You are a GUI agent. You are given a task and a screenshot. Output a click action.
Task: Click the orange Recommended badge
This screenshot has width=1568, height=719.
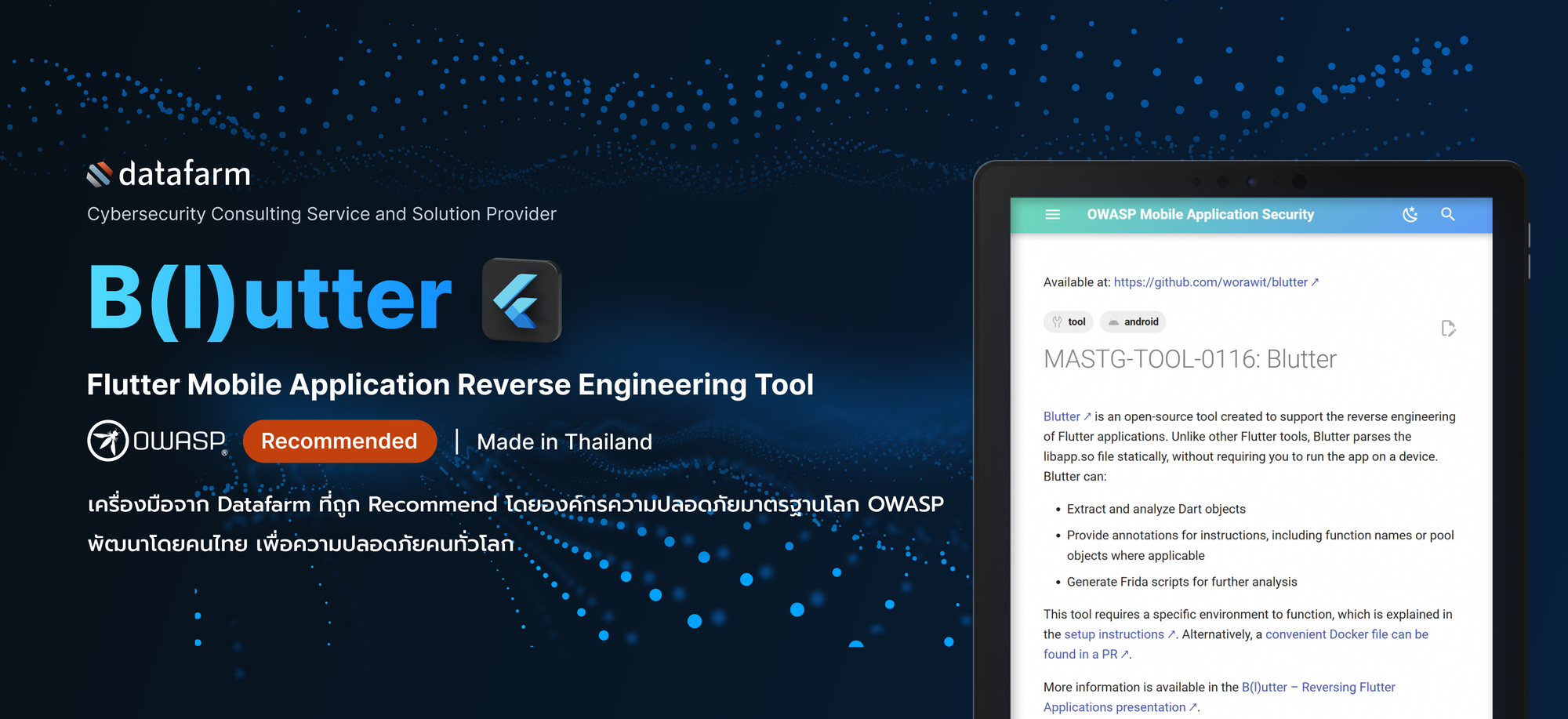pos(339,441)
